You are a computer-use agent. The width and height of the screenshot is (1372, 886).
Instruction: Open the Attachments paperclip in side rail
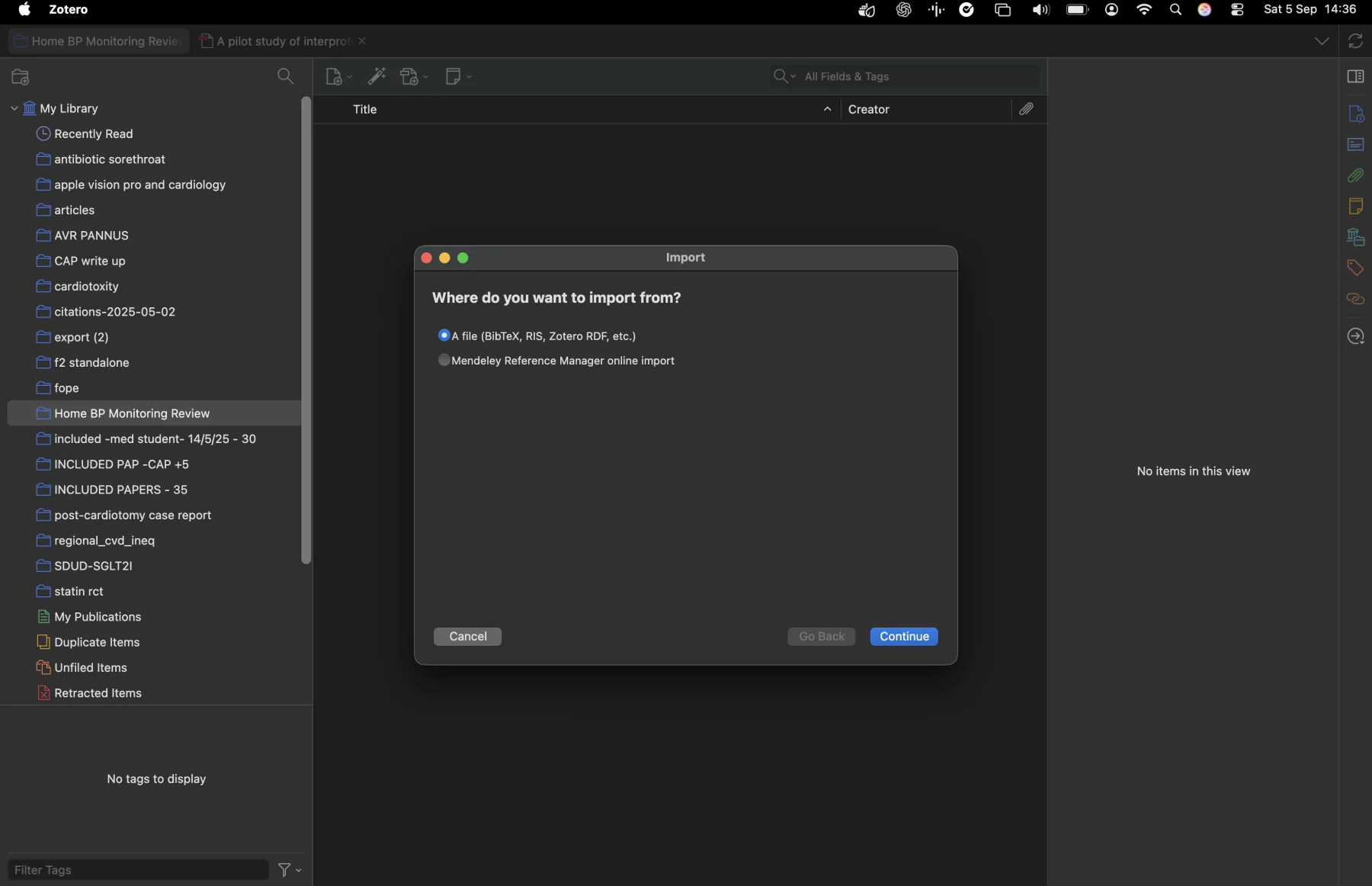(x=1355, y=175)
